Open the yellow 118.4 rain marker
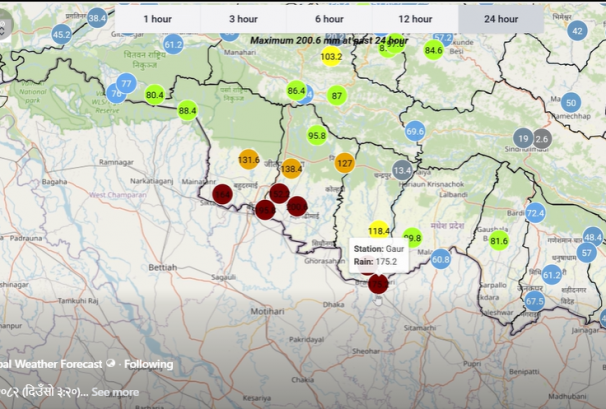 (x=378, y=231)
